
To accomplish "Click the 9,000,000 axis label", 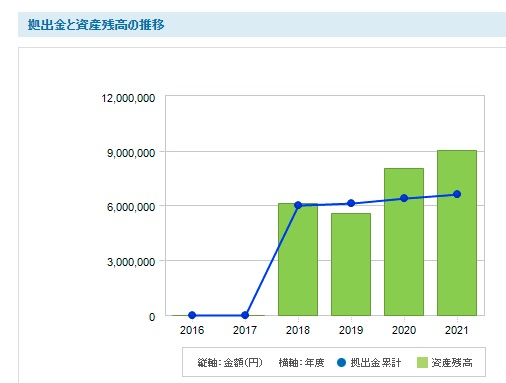I will 131,153.
